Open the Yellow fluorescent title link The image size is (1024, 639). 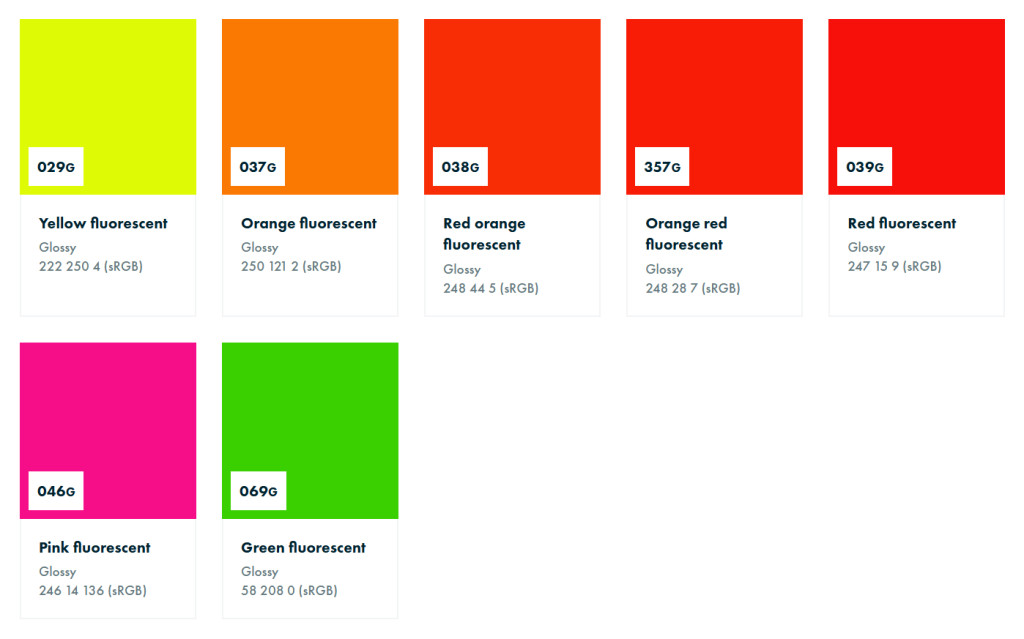(103, 224)
